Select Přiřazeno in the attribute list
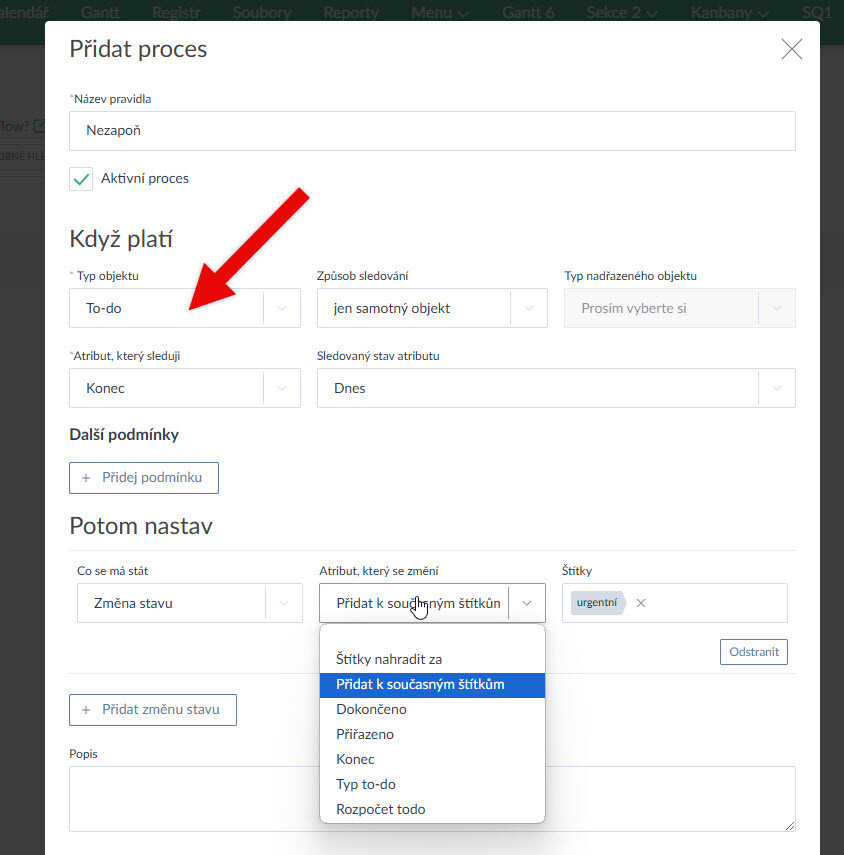844x855 pixels. coord(365,735)
